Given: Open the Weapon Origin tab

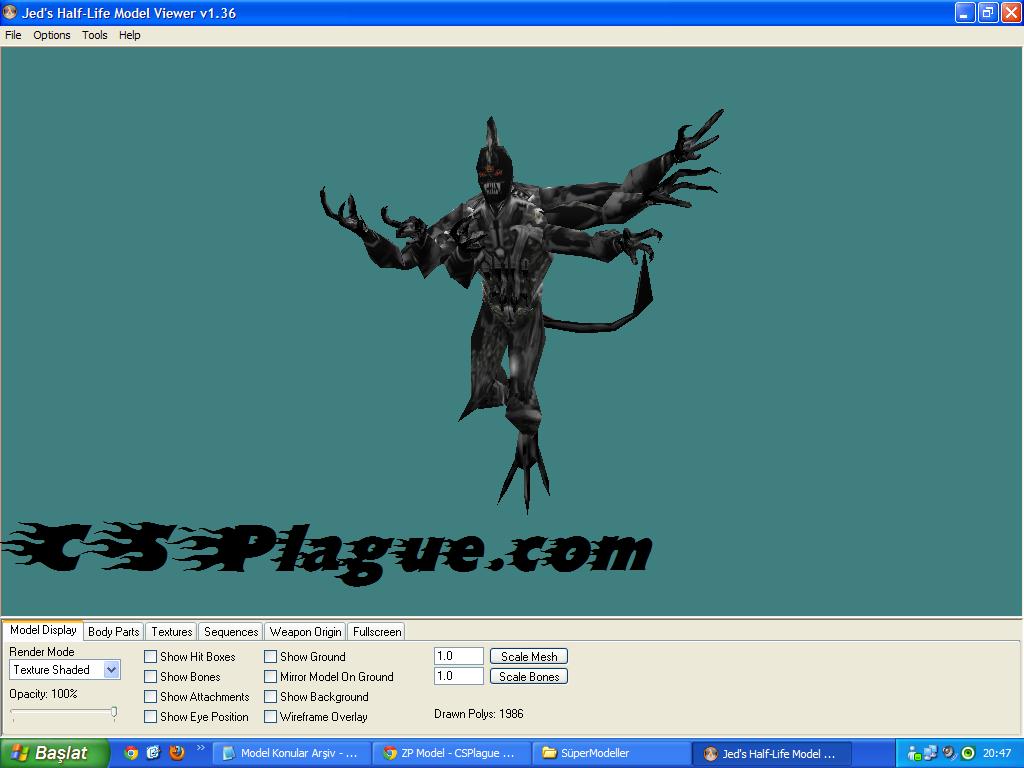Looking at the screenshot, I should point(306,632).
